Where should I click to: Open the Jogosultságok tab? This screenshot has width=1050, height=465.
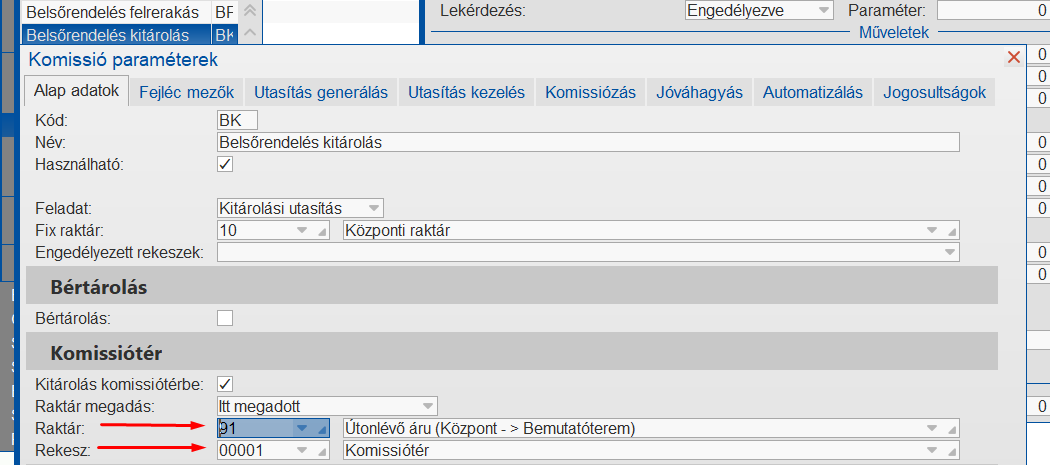pyautogui.click(x=934, y=92)
